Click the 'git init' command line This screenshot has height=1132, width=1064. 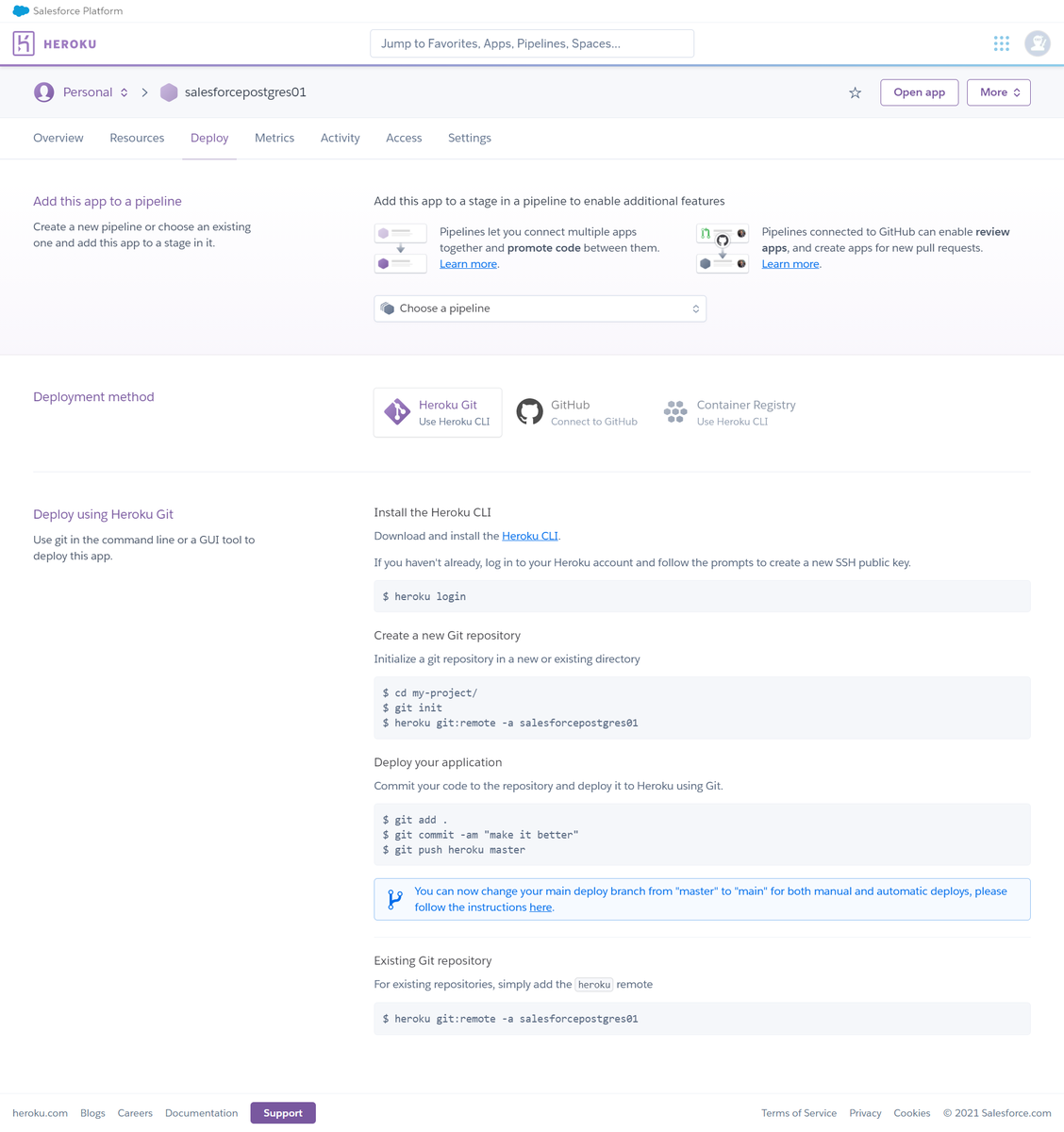coord(412,707)
